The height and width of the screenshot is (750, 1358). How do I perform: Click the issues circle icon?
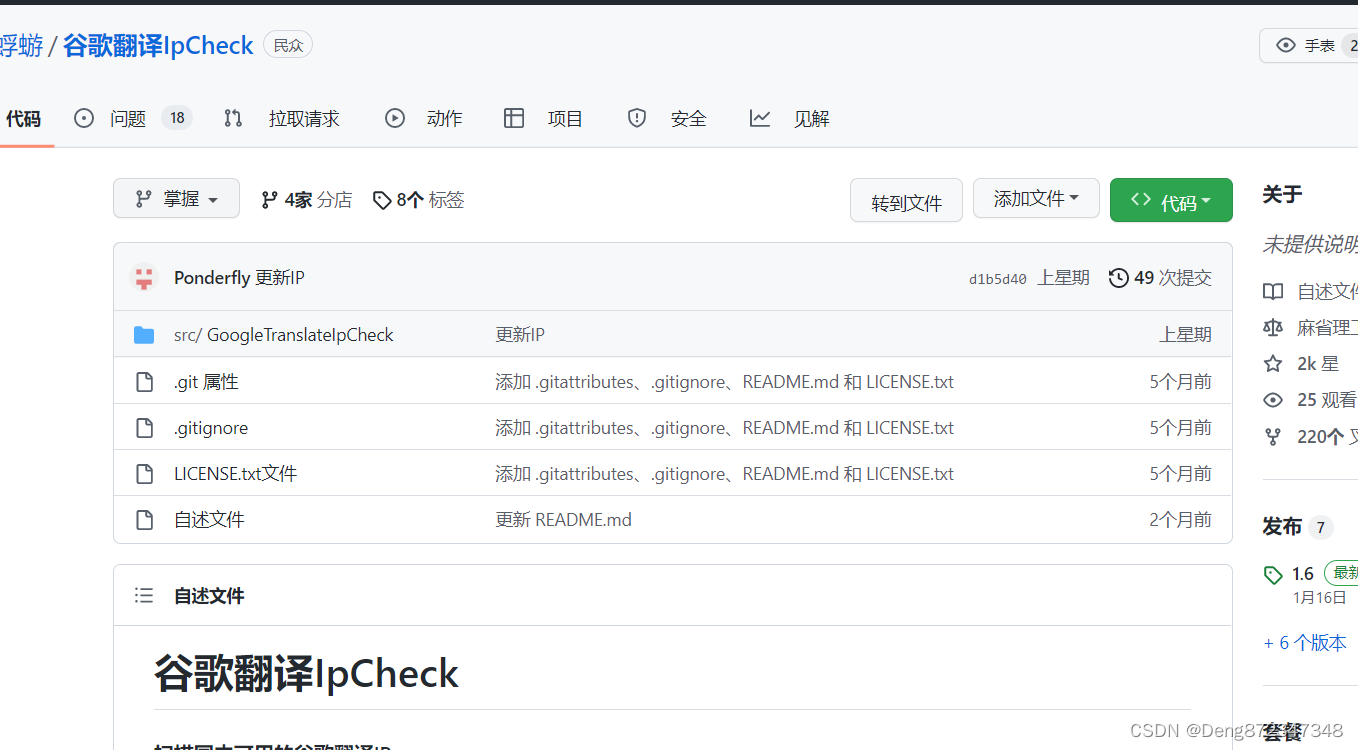pos(84,118)
